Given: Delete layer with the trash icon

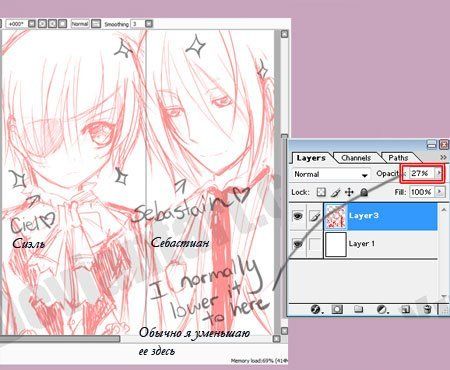Looking at the screenshot, I should (427, 309).
